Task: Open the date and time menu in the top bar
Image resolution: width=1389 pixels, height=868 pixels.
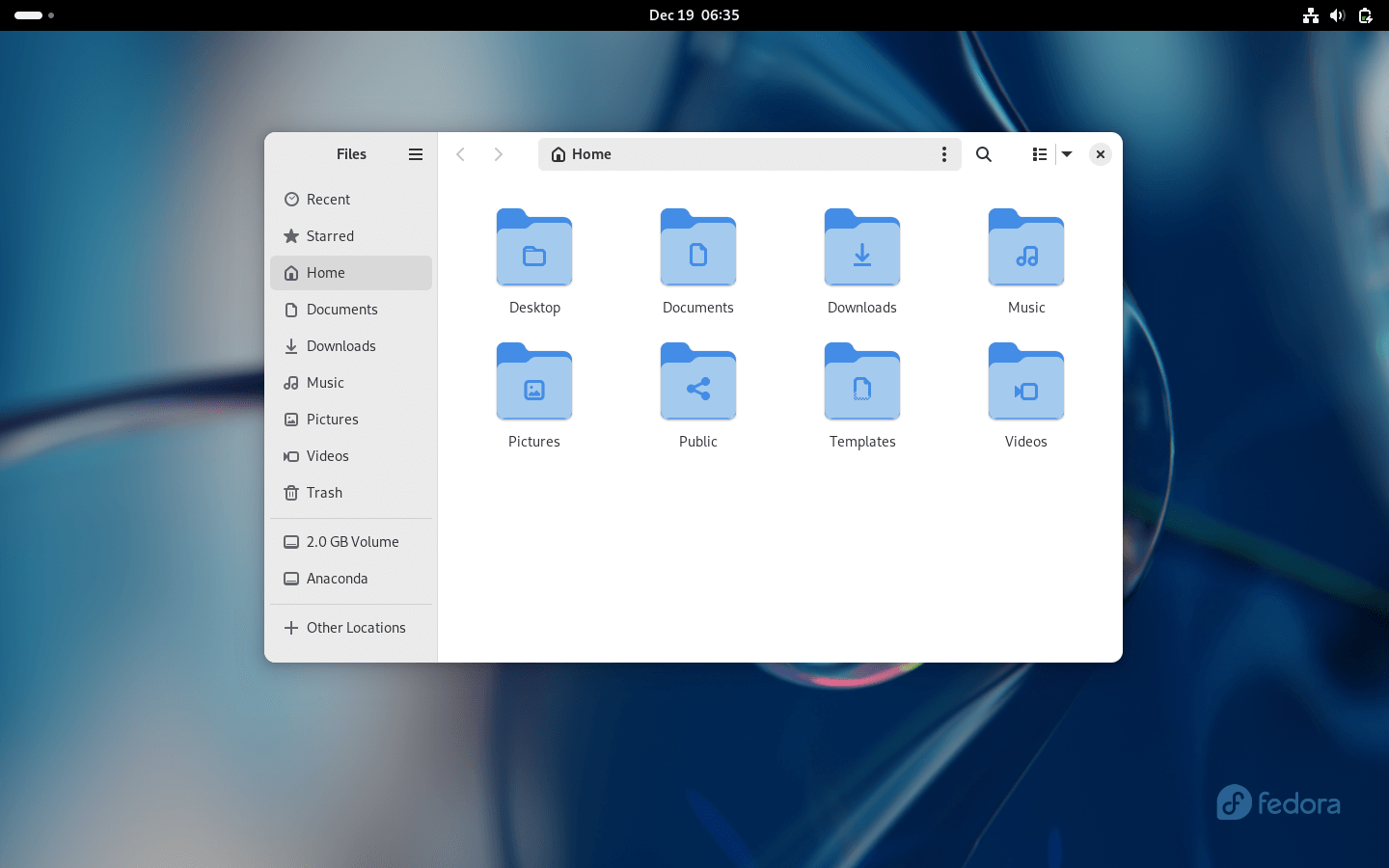Action: point(694,14)
